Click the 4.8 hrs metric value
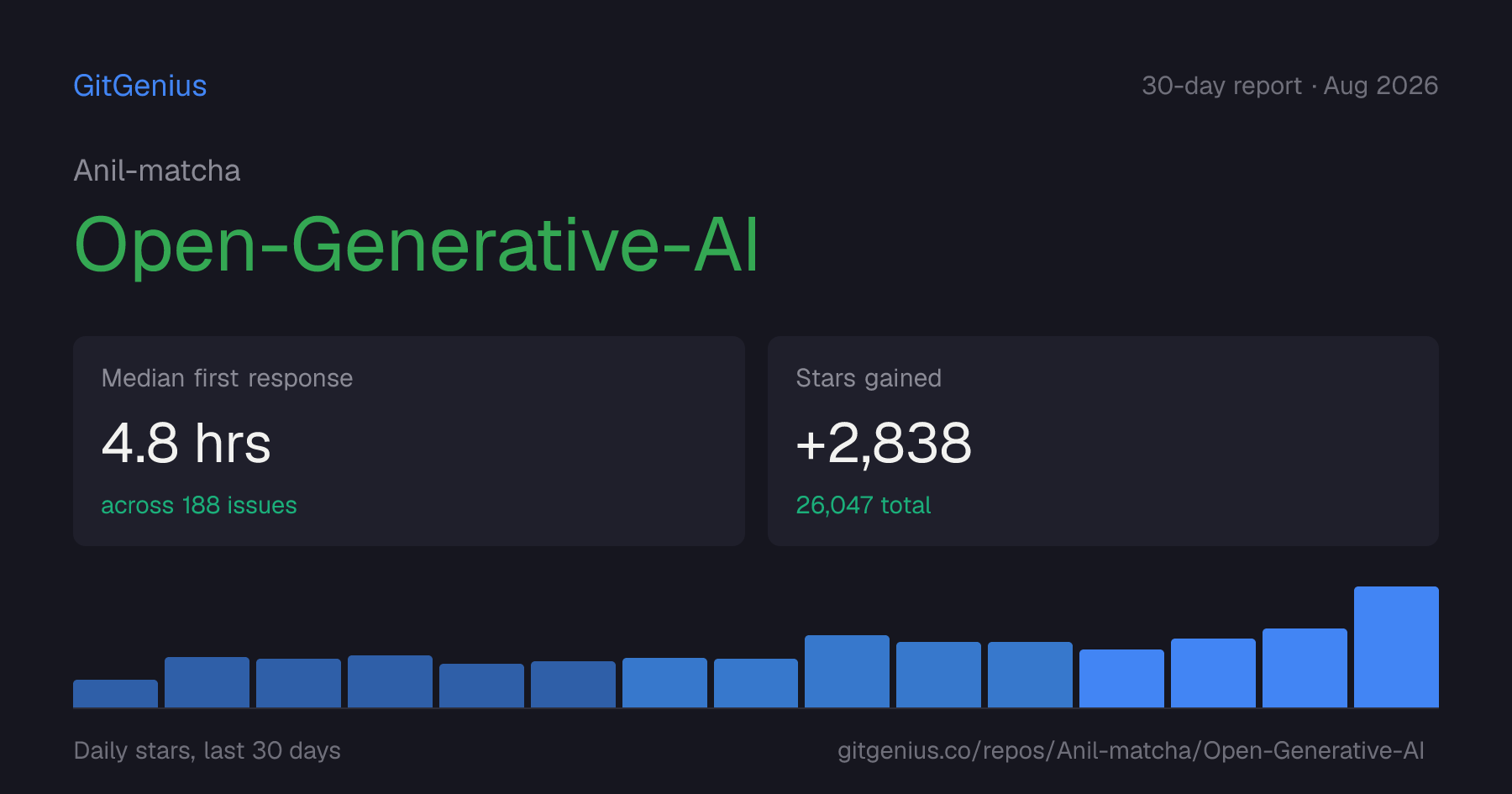This screenshot has width=1512, height=794. coord(186,443)
